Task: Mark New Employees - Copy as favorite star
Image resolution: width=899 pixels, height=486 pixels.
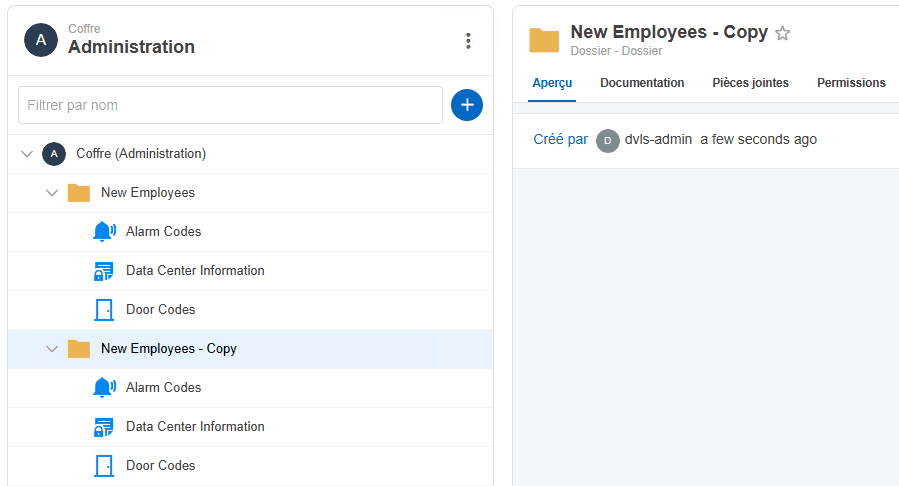Action: point(783,33)
